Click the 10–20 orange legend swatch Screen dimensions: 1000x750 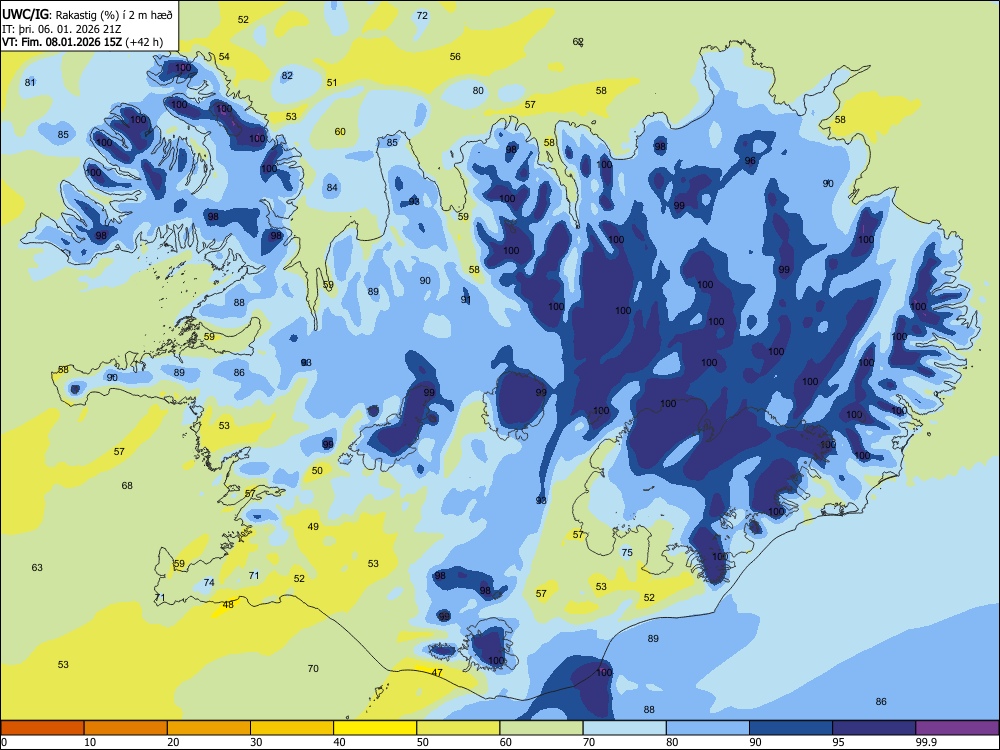(x=126, y=728)
